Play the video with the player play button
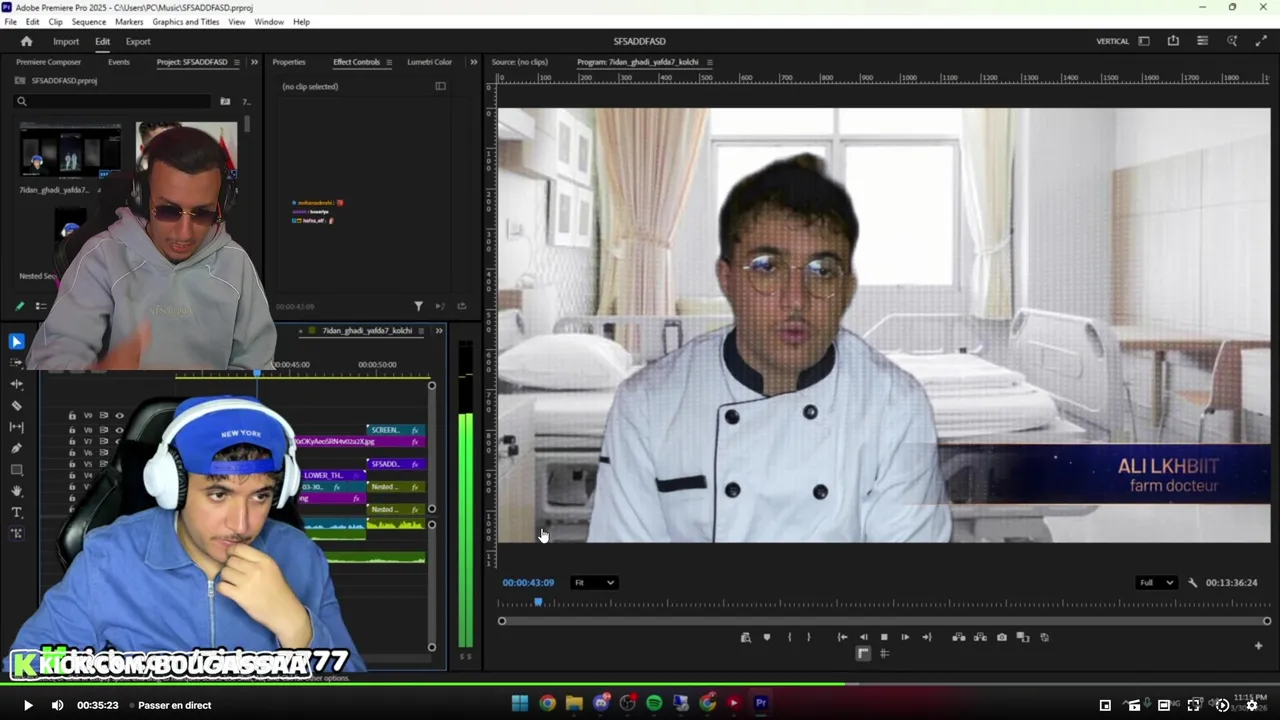The image size is (1280, 720). tap(28, 705)
